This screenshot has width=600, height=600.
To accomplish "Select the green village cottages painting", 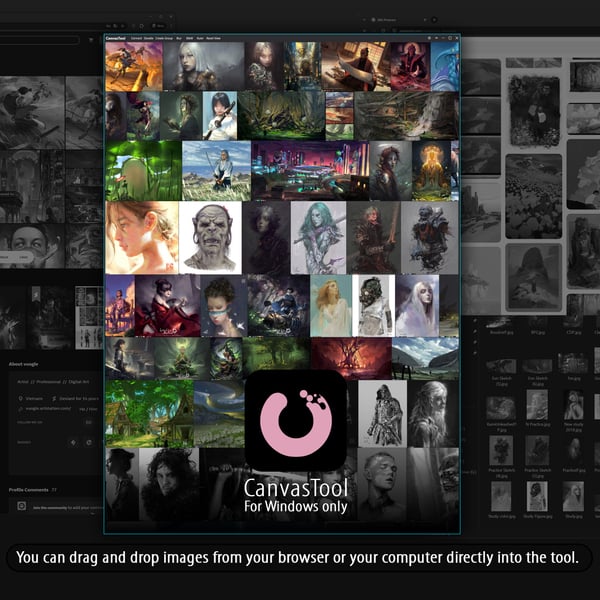I will pyautogui.click(x=150, y=414).
